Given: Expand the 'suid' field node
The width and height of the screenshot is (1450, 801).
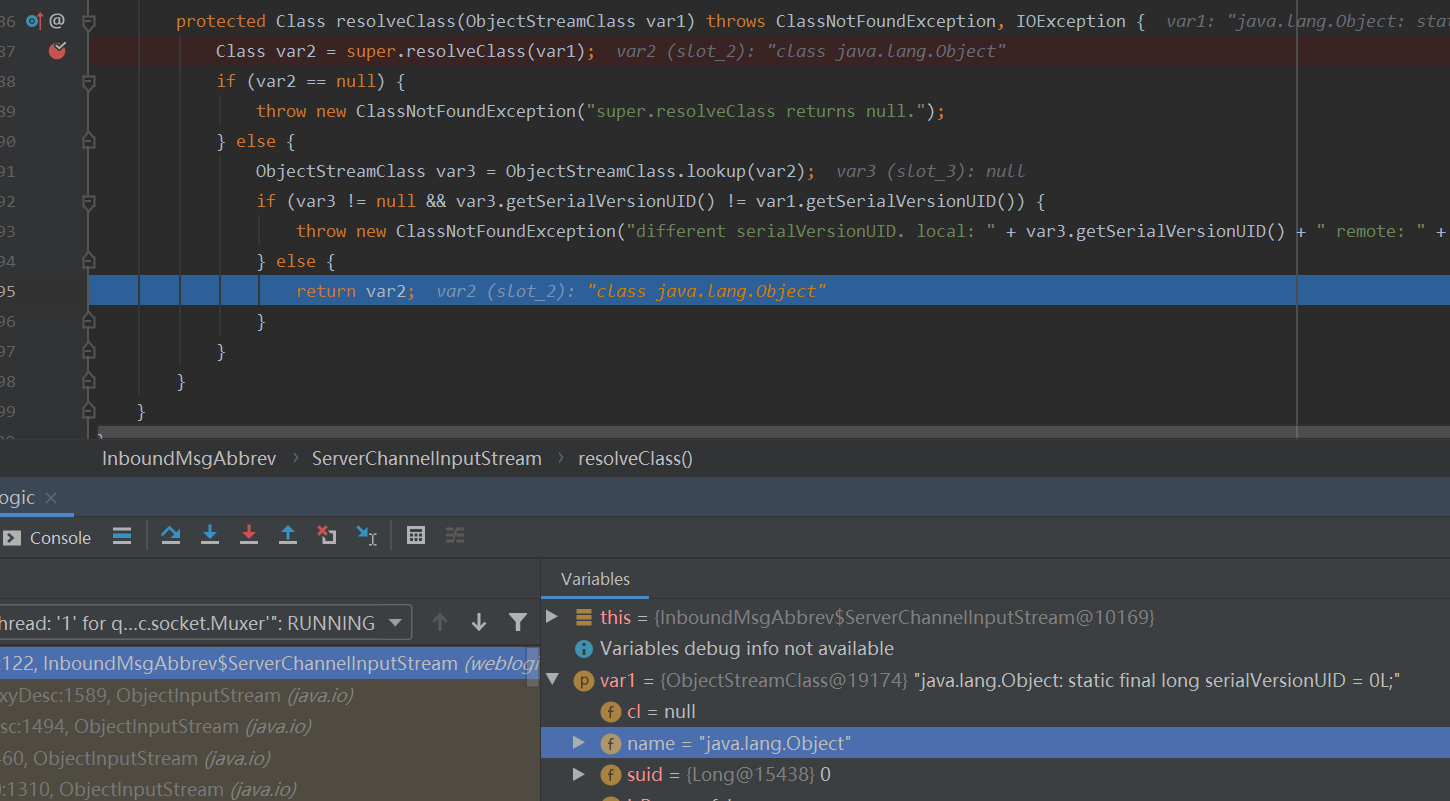Looking at the screenshot, I should pyautogui.click(x=578, y=775).
